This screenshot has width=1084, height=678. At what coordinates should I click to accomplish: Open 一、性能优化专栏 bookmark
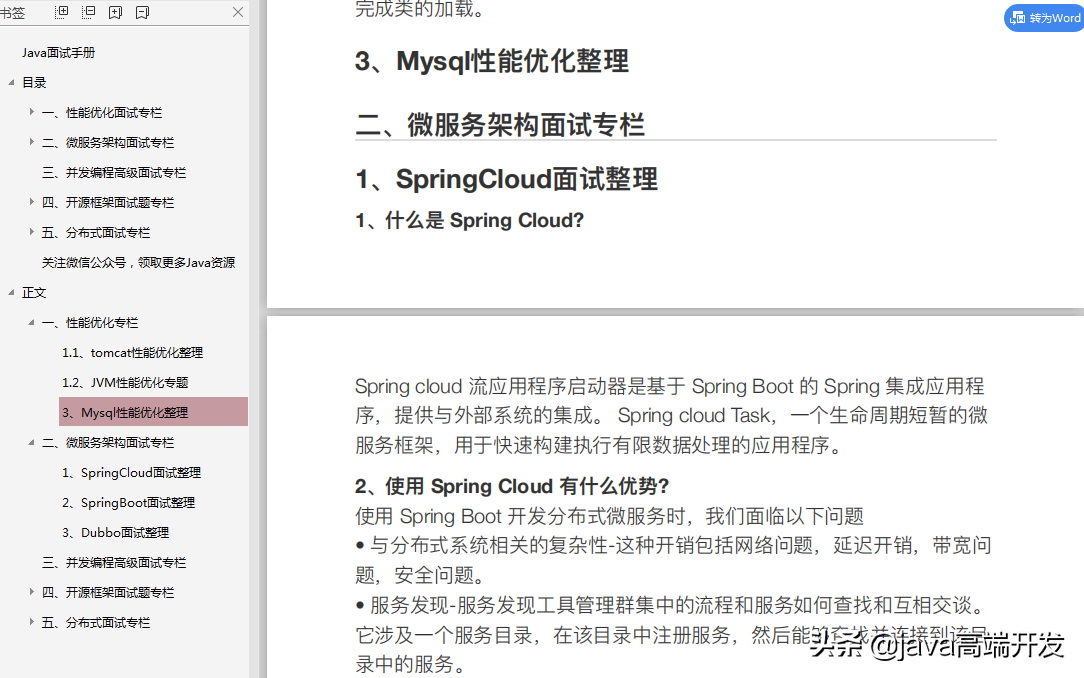click(90, 323)
